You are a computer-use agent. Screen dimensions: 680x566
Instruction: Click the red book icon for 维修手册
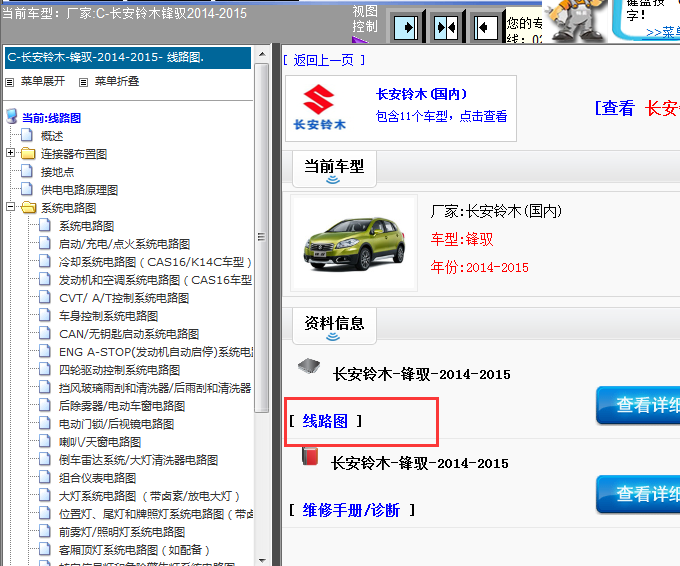310,456
